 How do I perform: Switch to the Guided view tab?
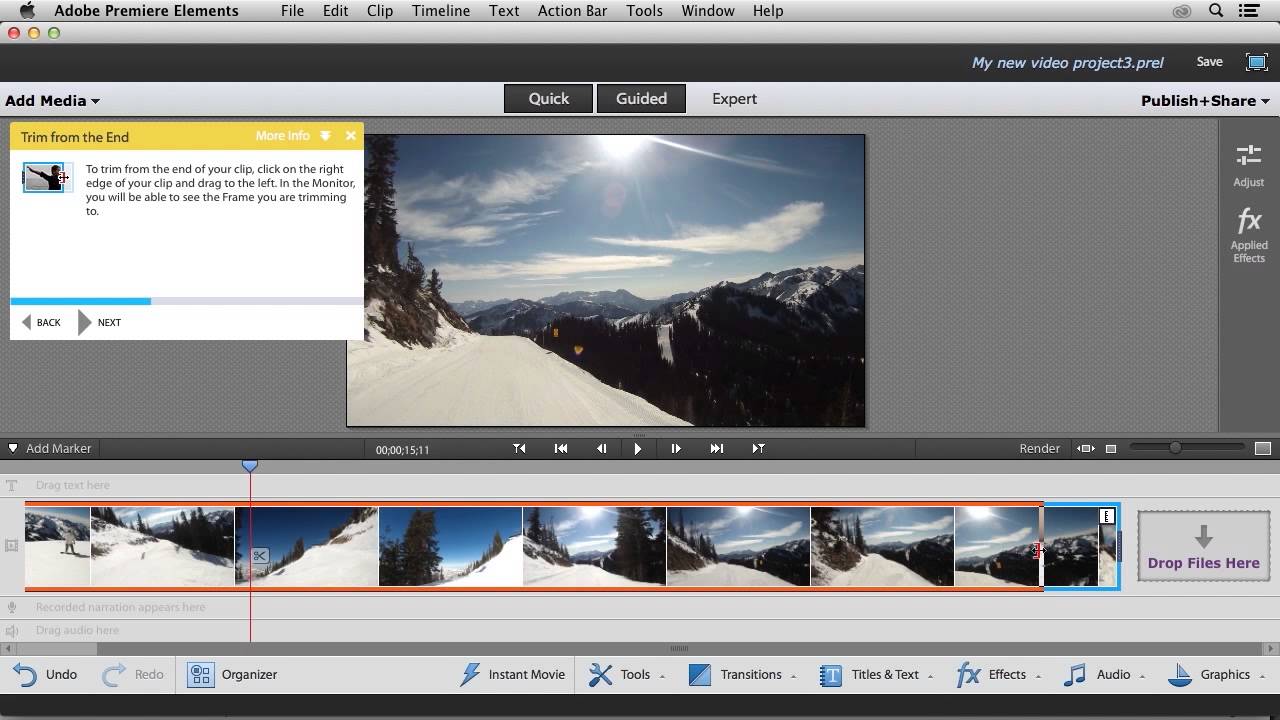pos(641,98)
